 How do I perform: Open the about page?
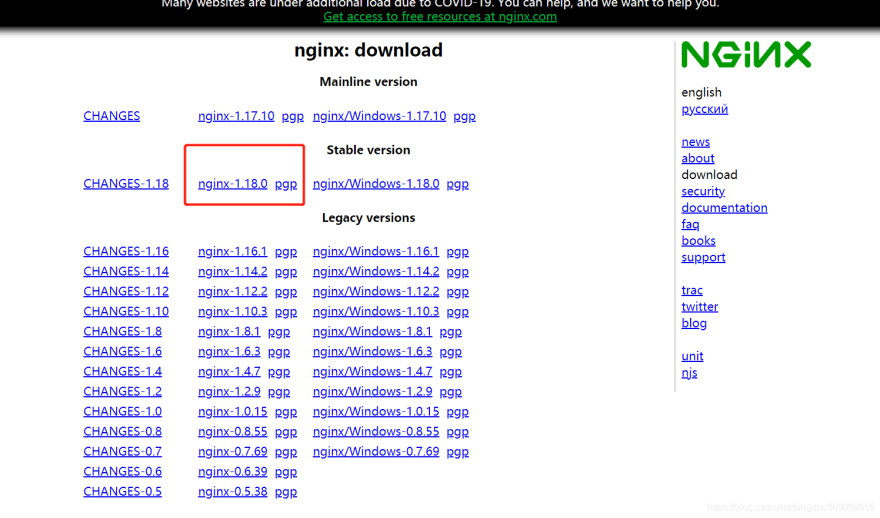pyautogui.click(x=698, y=158)
